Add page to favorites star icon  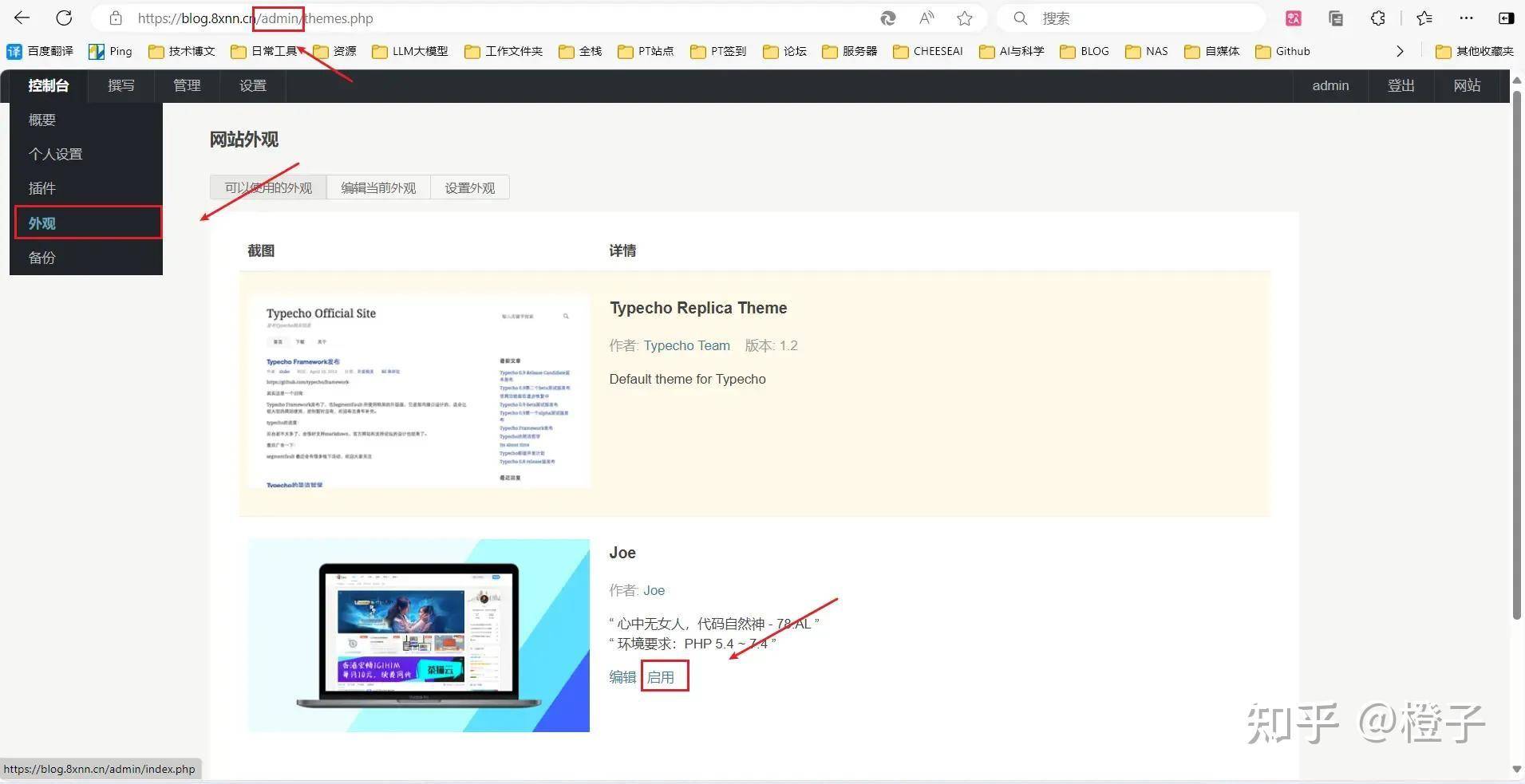pos(965,18)
